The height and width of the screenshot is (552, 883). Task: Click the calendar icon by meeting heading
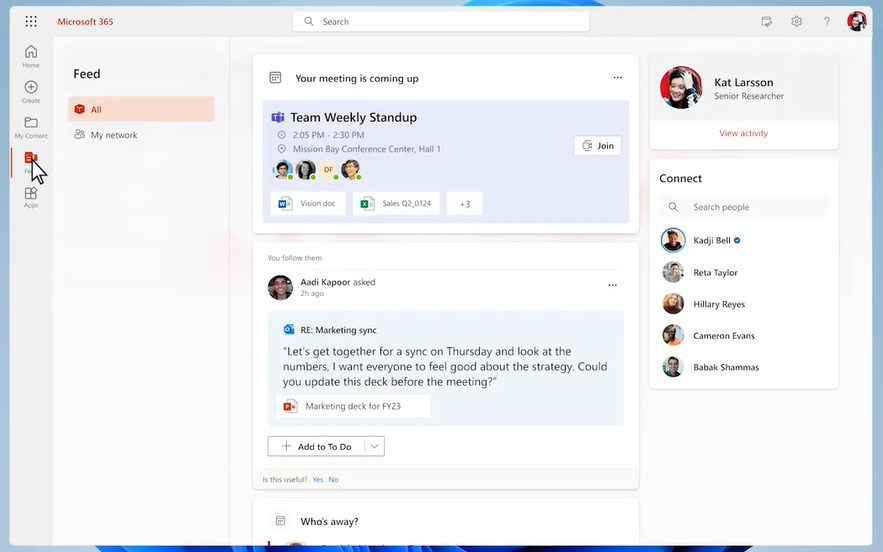tap(275, 78)
